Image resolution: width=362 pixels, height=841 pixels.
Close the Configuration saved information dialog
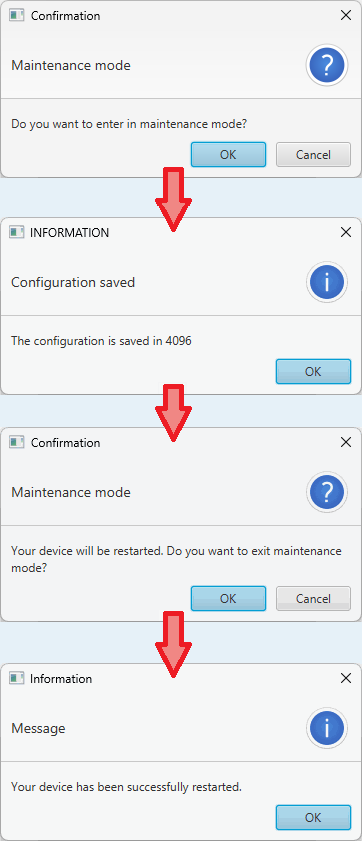pyautogui.click(x=346, y=232)
